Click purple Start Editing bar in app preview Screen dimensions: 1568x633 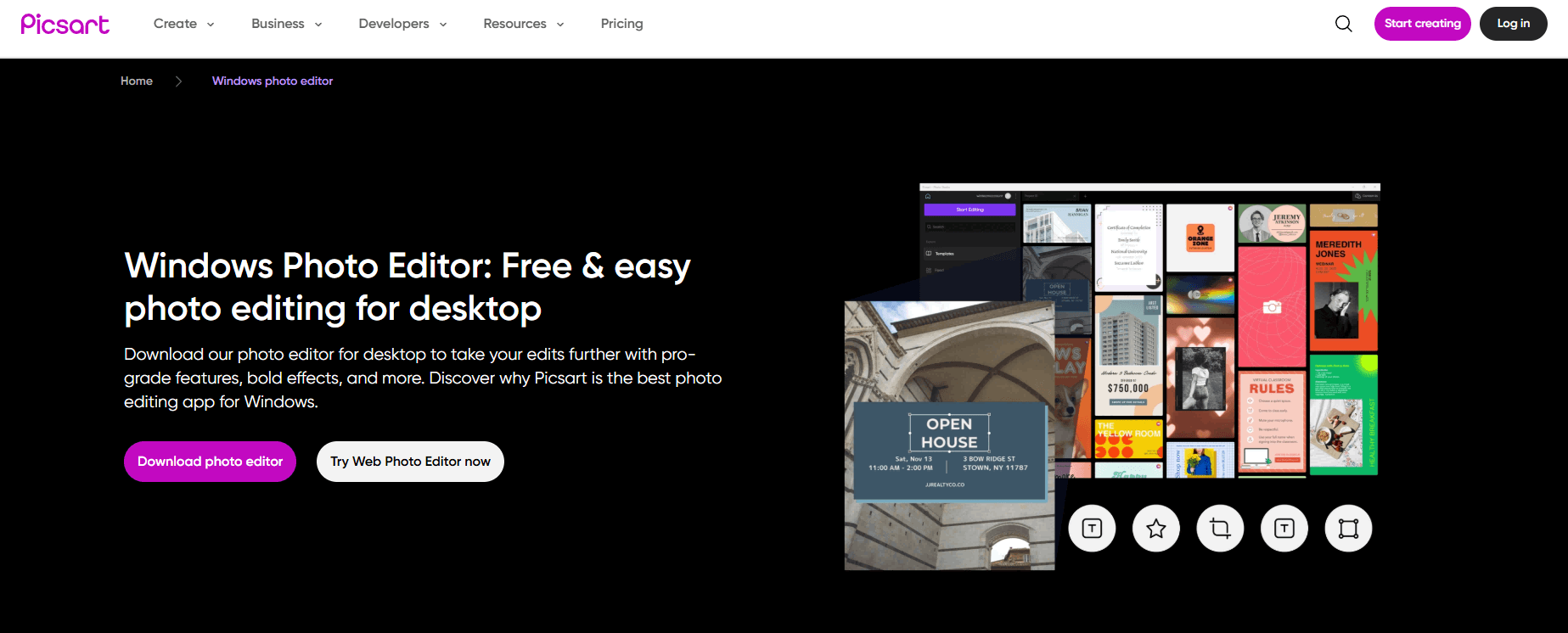969,210
